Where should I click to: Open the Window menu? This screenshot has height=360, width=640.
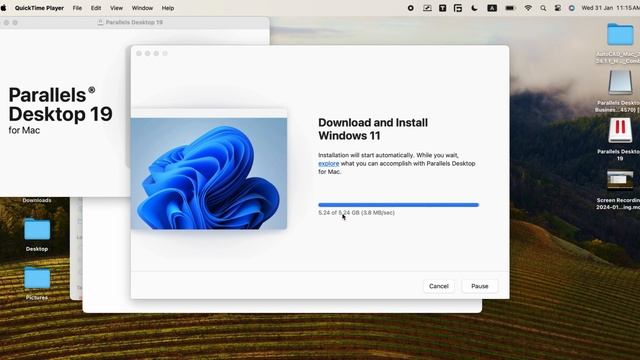[142, 8]
